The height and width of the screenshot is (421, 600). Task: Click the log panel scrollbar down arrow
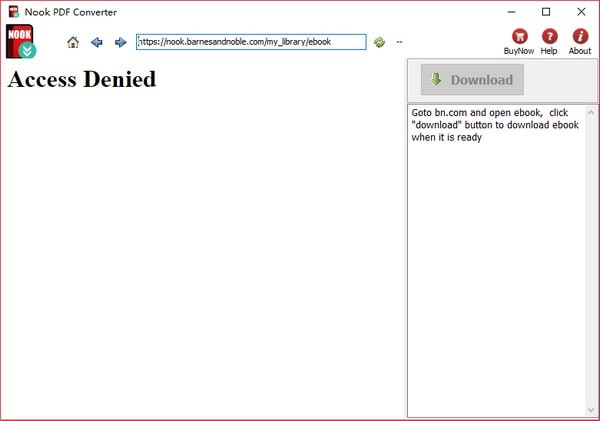[591, 410]
